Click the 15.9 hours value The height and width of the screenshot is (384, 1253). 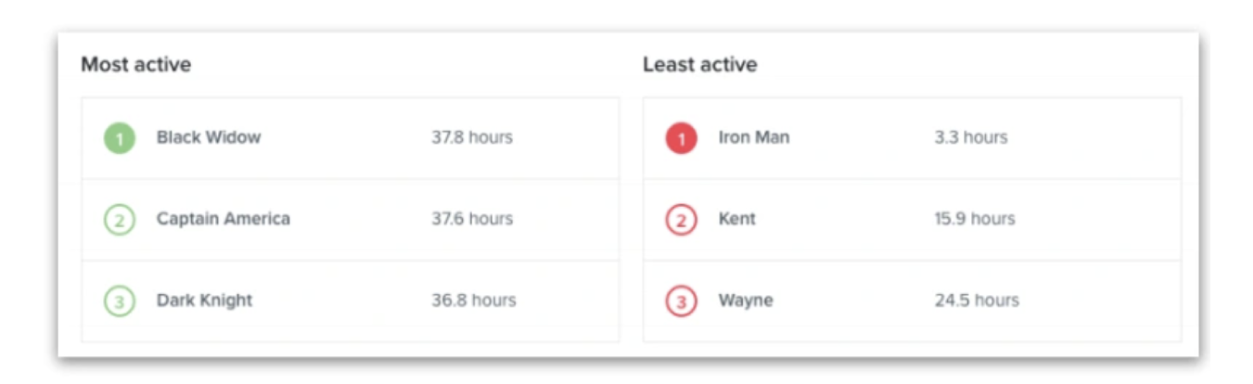tap(975, 219)
